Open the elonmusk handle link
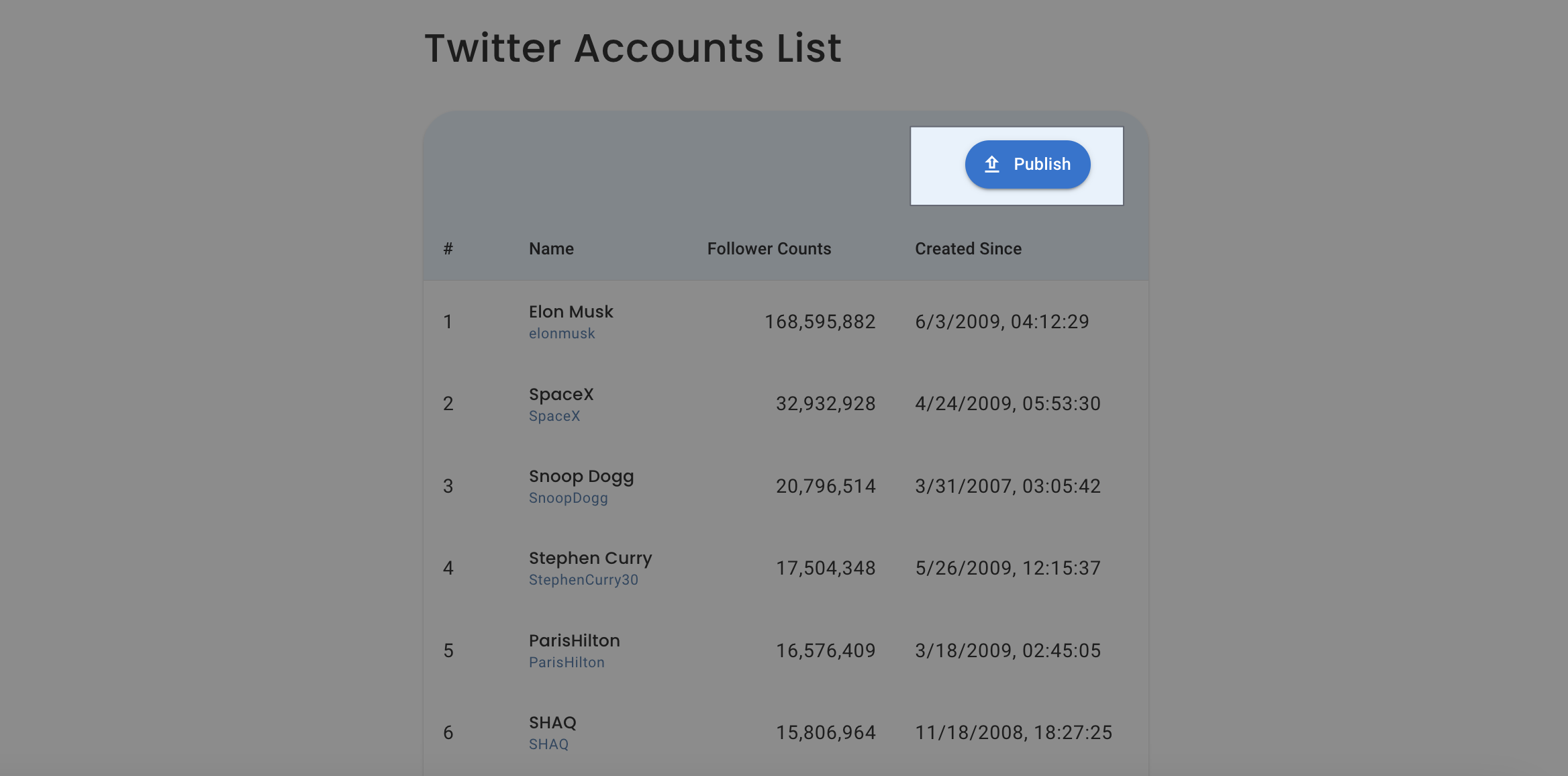The height and width of the screenshot is (776, 1568). (562, 334)
